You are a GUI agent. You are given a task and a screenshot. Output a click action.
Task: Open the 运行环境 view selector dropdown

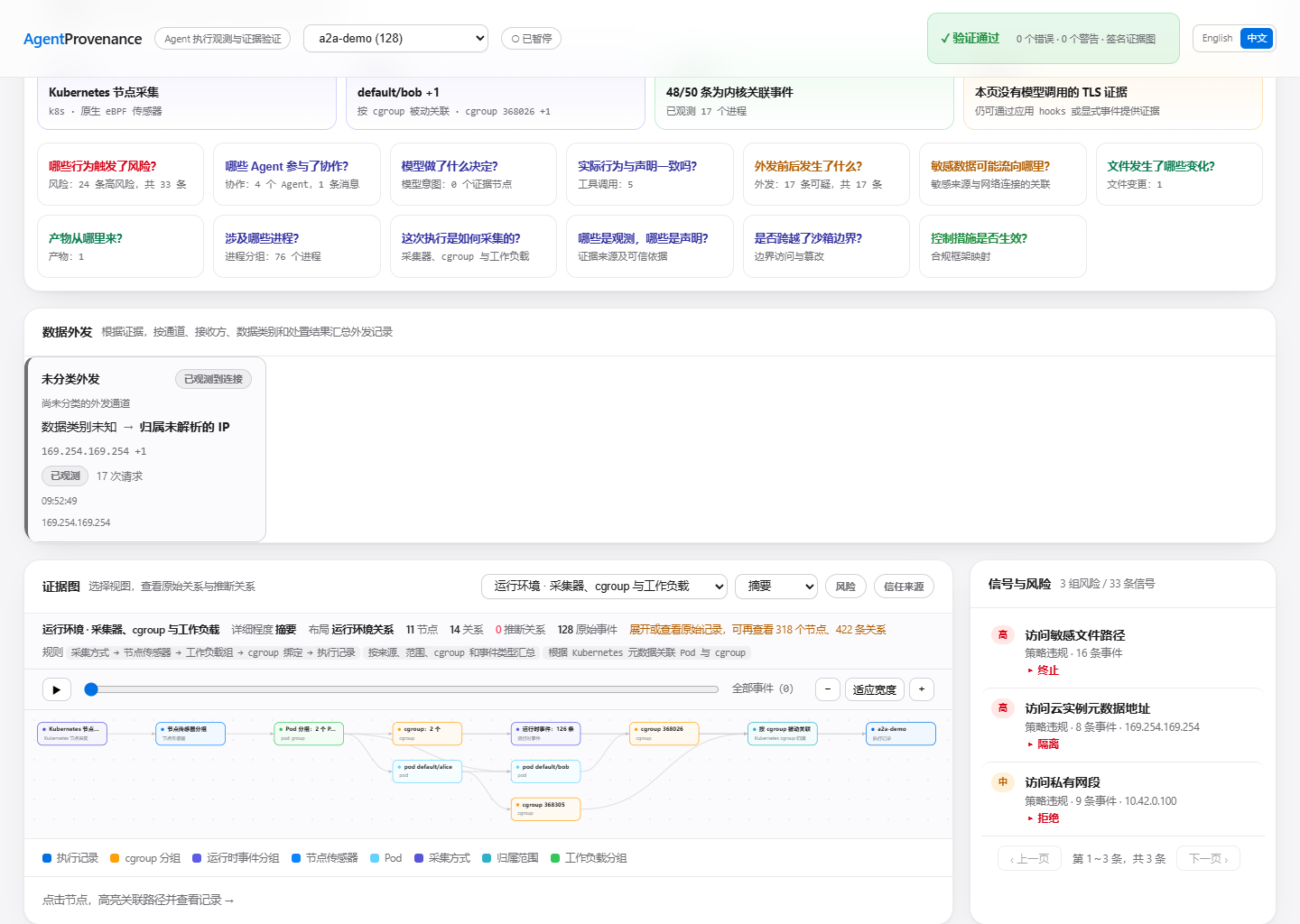click(604, 587)
